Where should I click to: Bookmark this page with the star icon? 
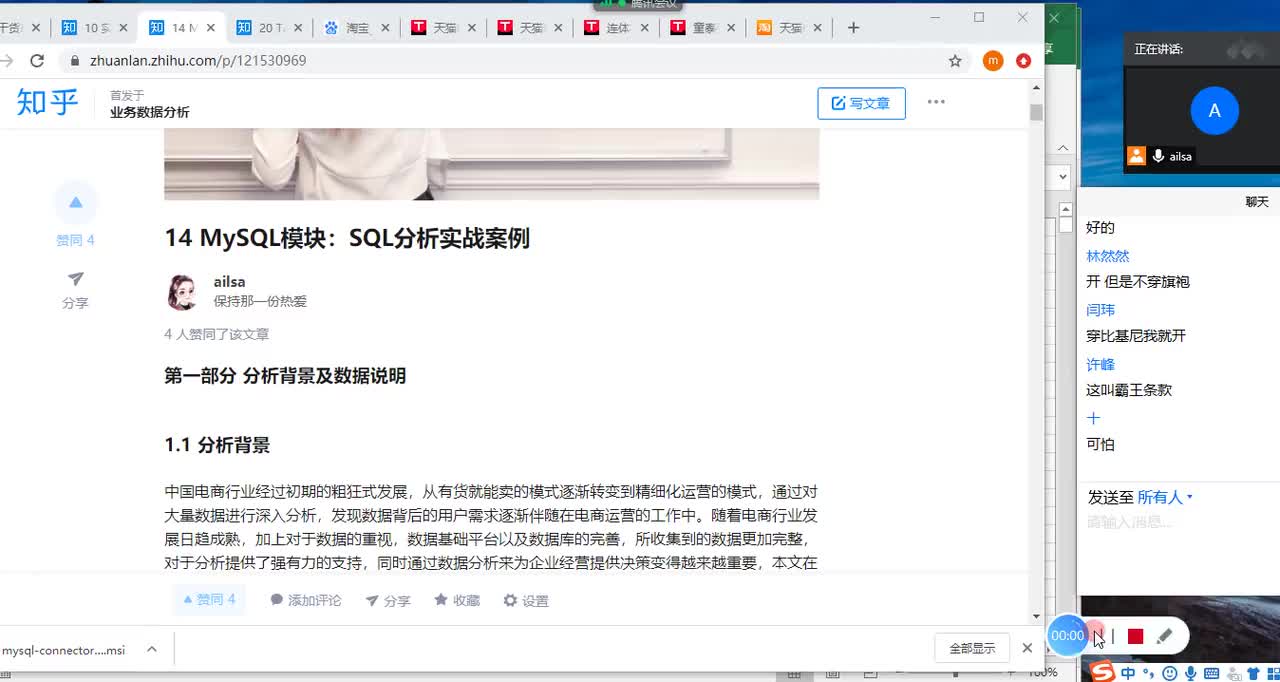click(x=955, y=61)
